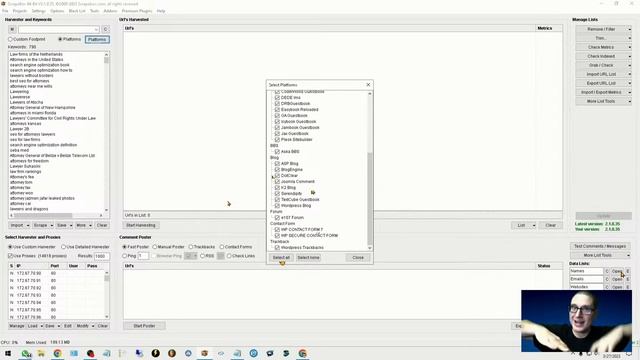The width and height of the screenshot is (640, 360).
Task: Click the proxy list vertical scrollbar
Action: pyautogui.click(x=107, y=294)
